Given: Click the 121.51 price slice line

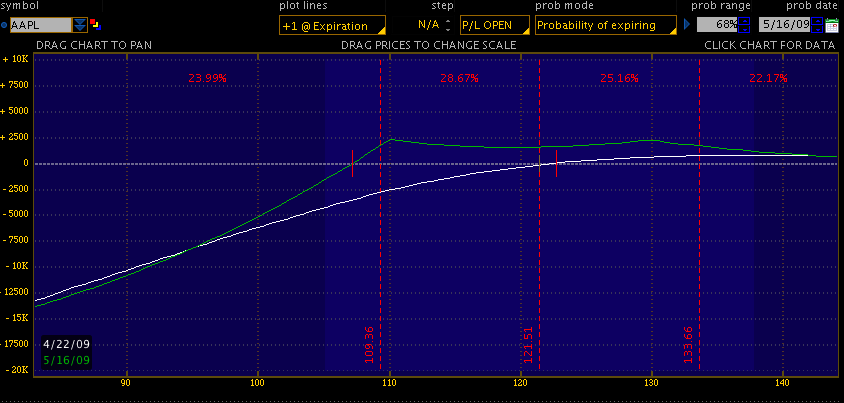Looking at the screenshot, I should click(539, 250).
